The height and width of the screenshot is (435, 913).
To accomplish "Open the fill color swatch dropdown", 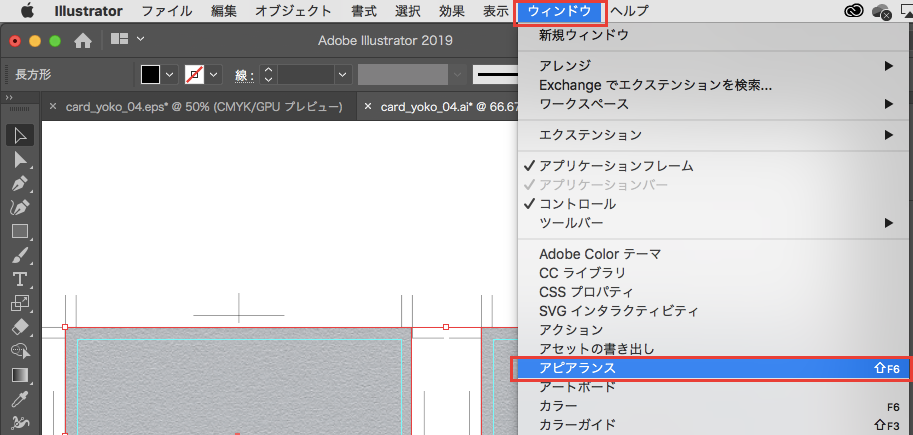I will point(169,75).
